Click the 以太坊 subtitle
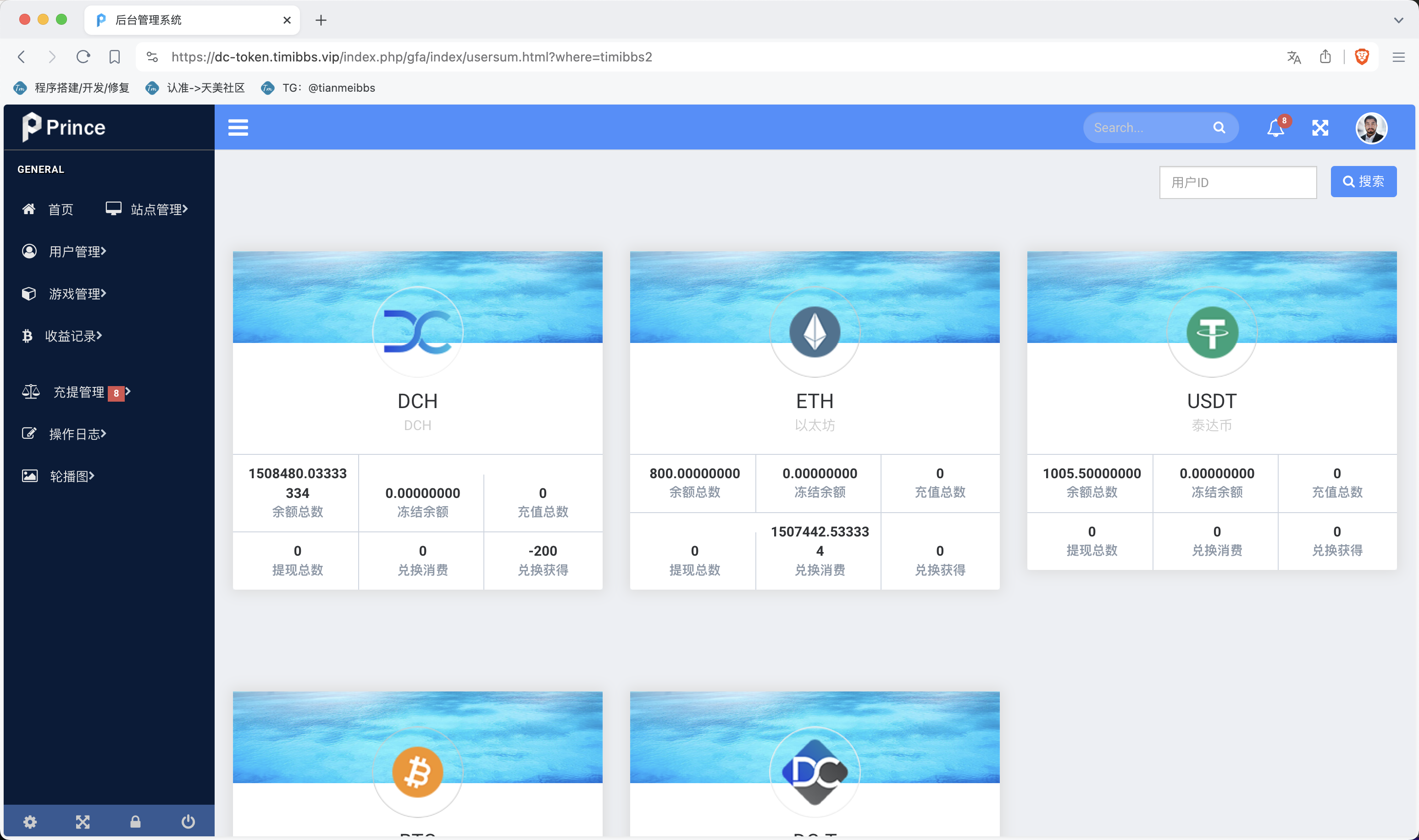Image resolution: width=1419 pixels, height=840 pixels. pyautogui.click(x=815, y=425)
